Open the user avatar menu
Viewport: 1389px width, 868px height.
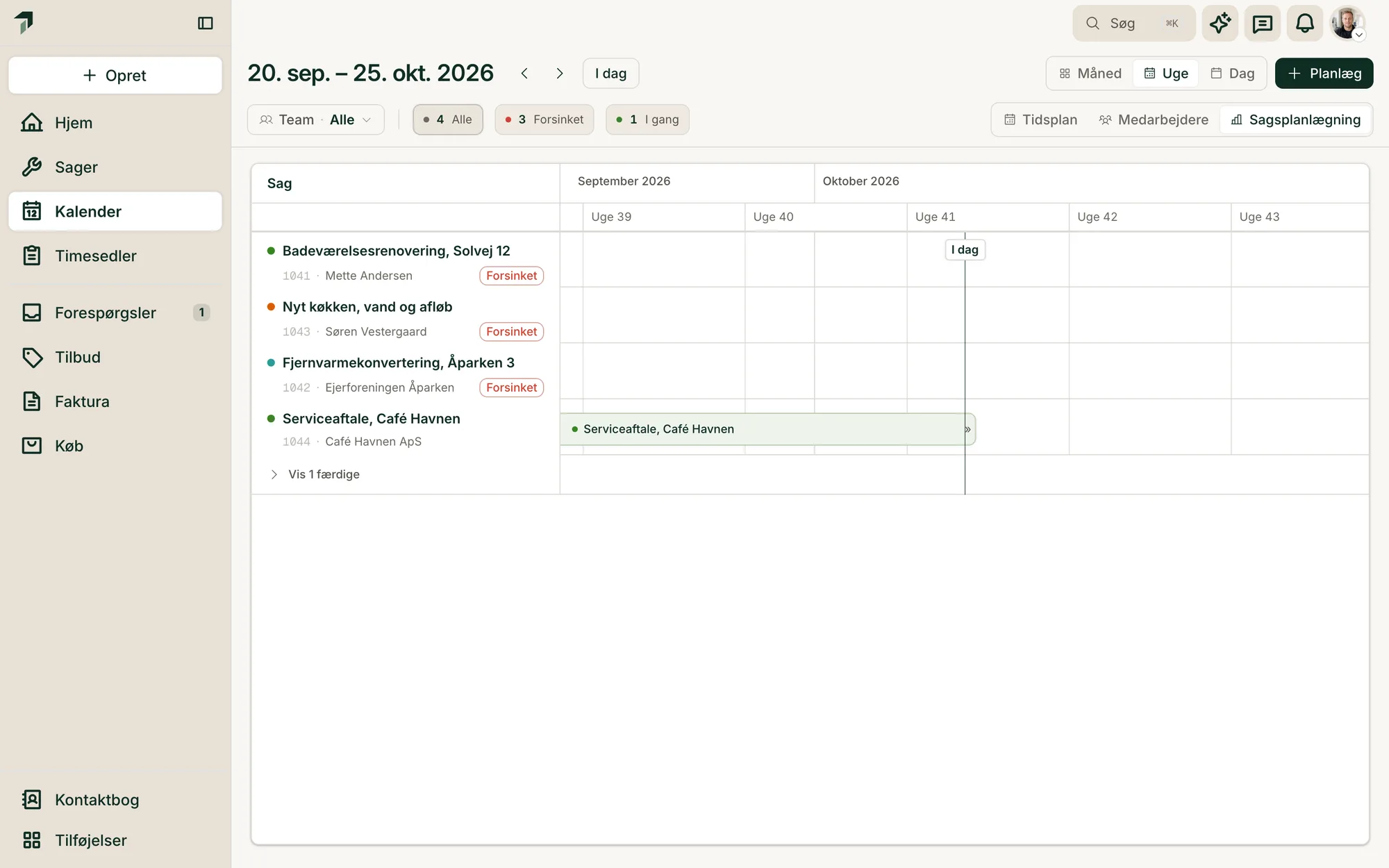coord(1347,24)
